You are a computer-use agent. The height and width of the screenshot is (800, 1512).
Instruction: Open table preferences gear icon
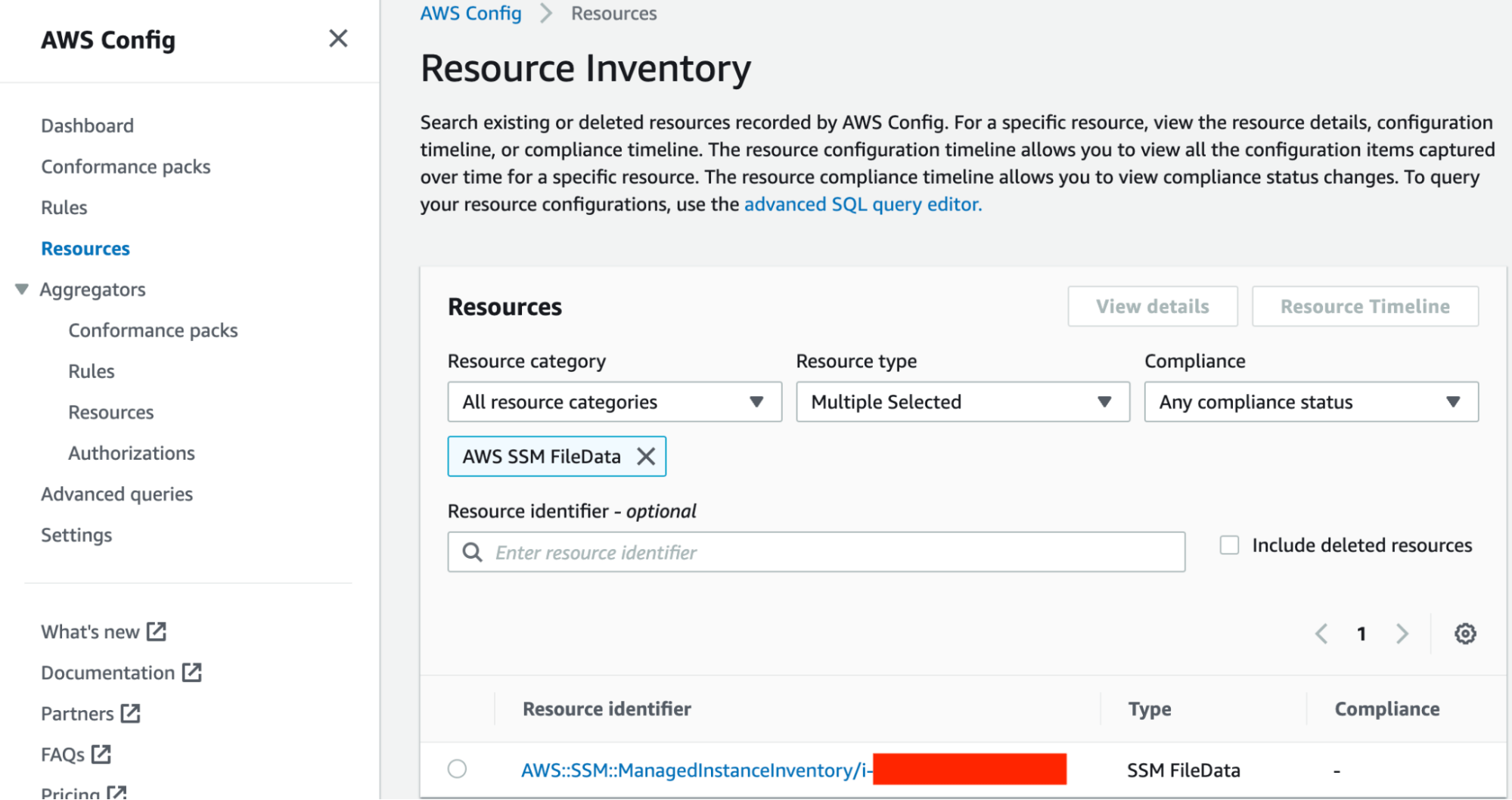pyautogui.click(x=1464, y=634)
